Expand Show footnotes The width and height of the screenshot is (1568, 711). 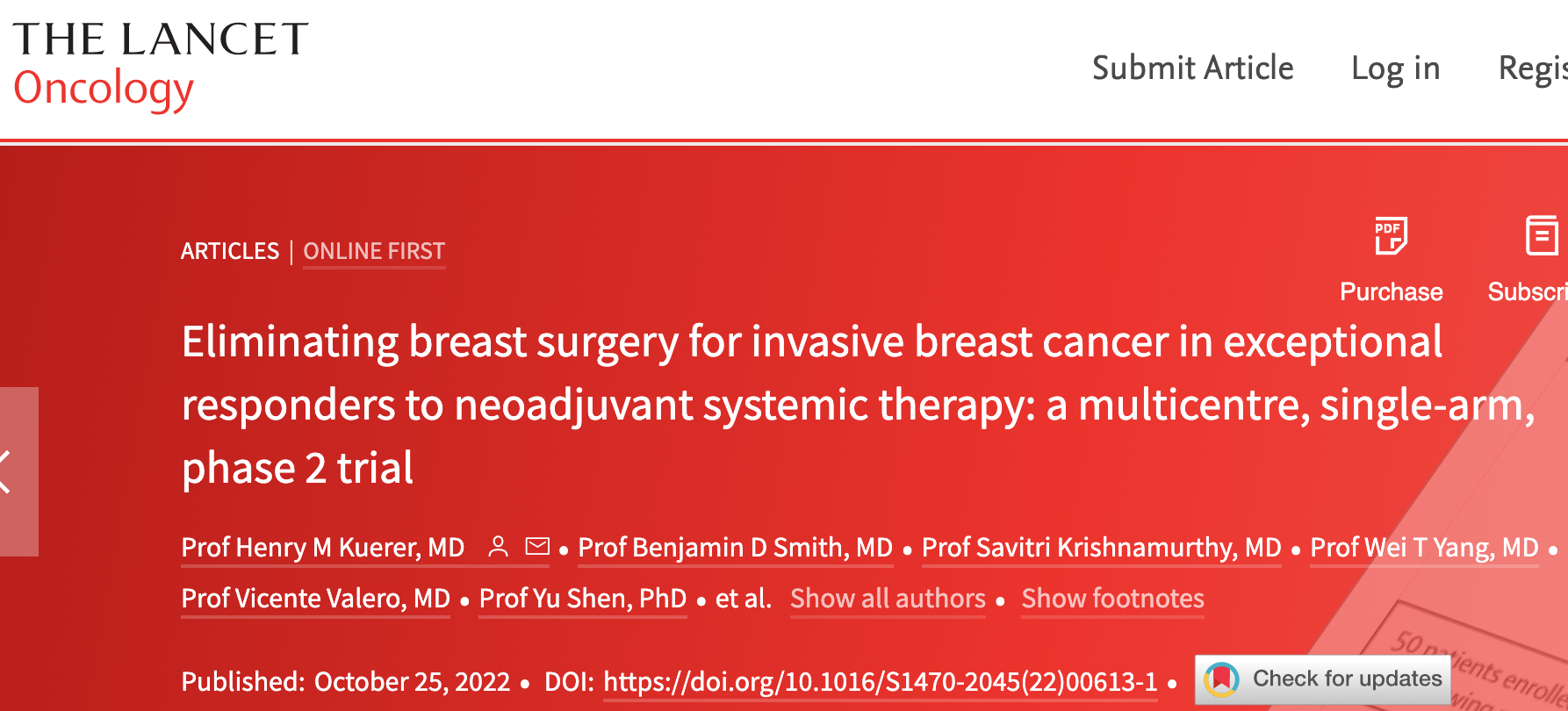click(1112, 599)
